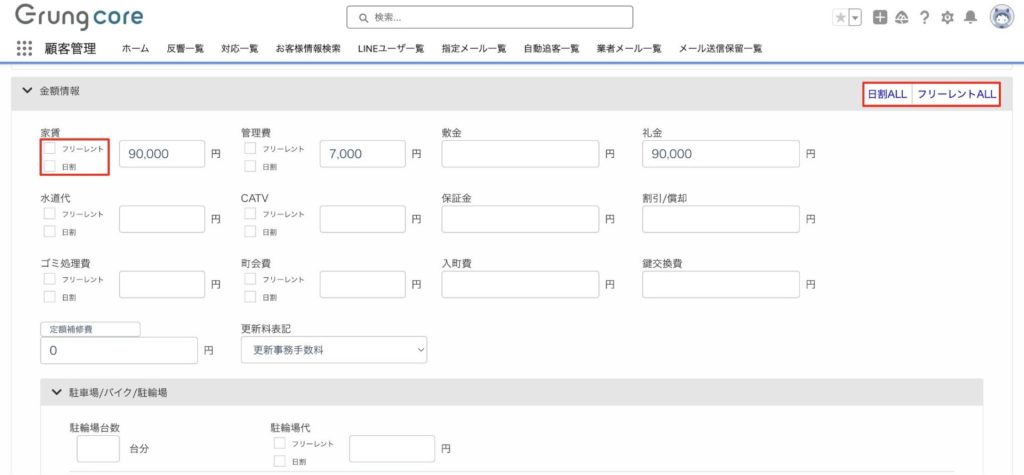1024x475 pixels.
Task: Toggle フリーレント checkbox under 水道代
Action: pos(49,213)
